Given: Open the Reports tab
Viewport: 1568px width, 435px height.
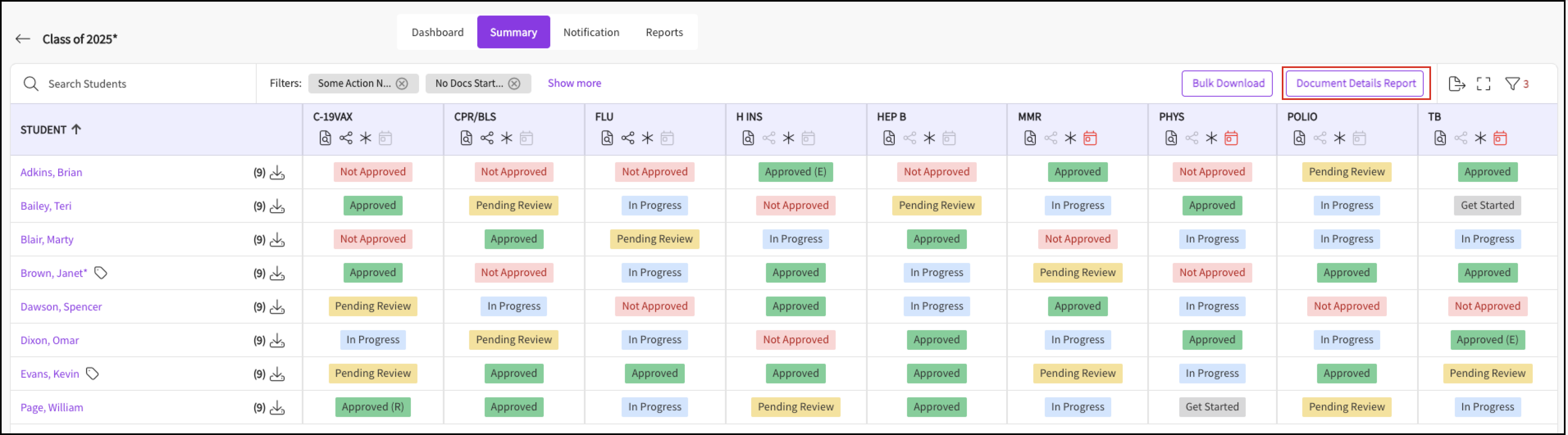Looking at the screenshot, I should coord(664,32).
